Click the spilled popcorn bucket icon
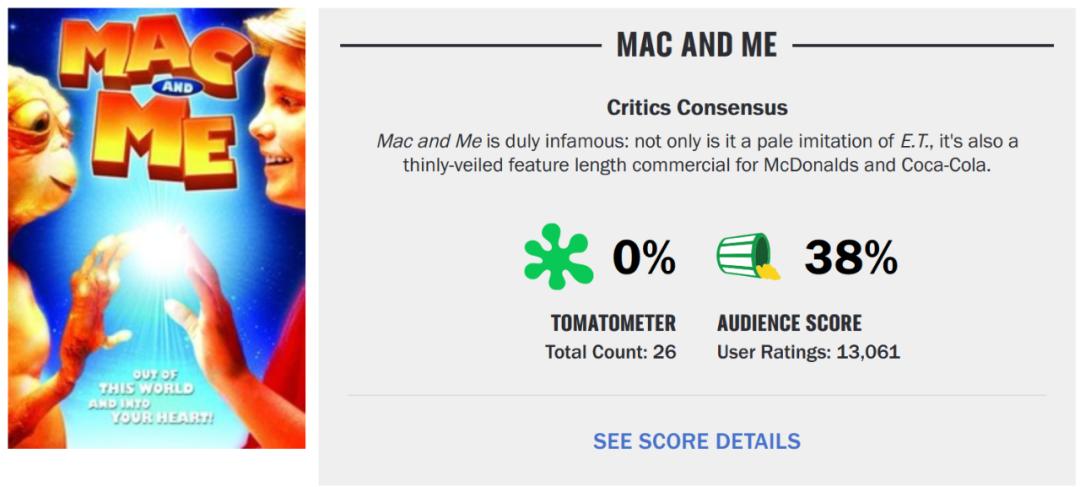This screenshot has width=1080, height=487. tap(747, 257)
